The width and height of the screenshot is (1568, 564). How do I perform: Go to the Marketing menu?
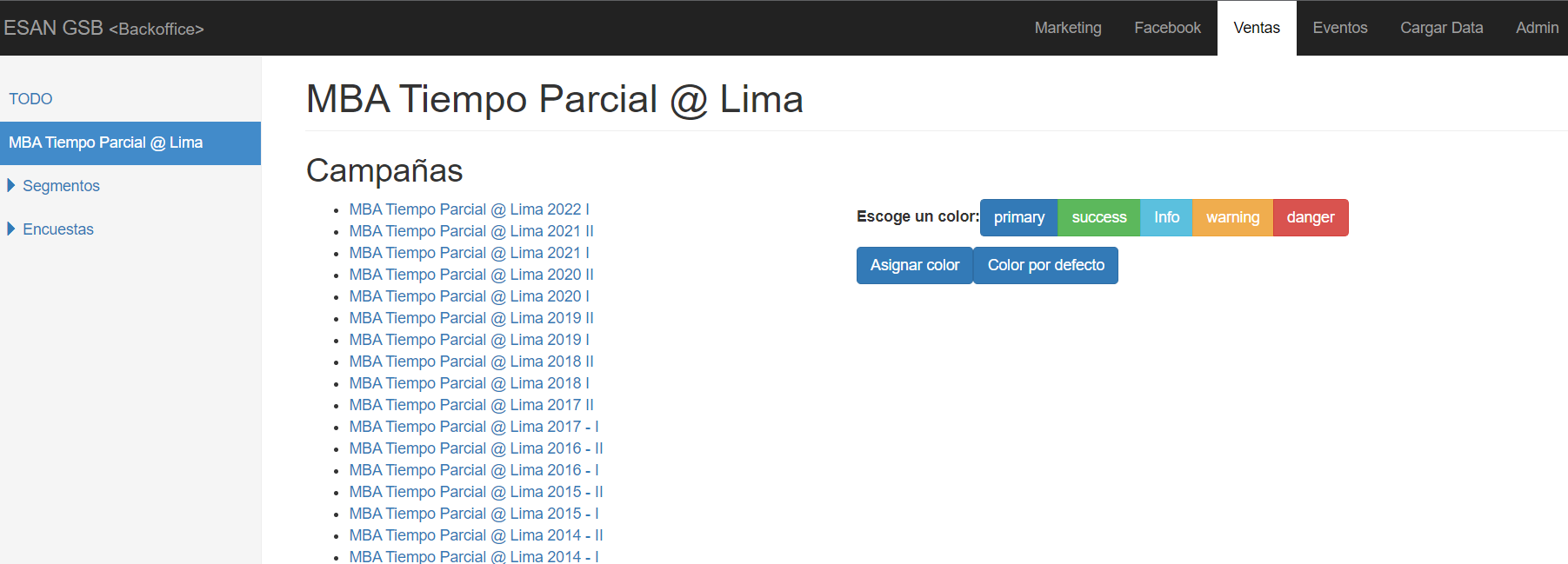[1068, 28]
